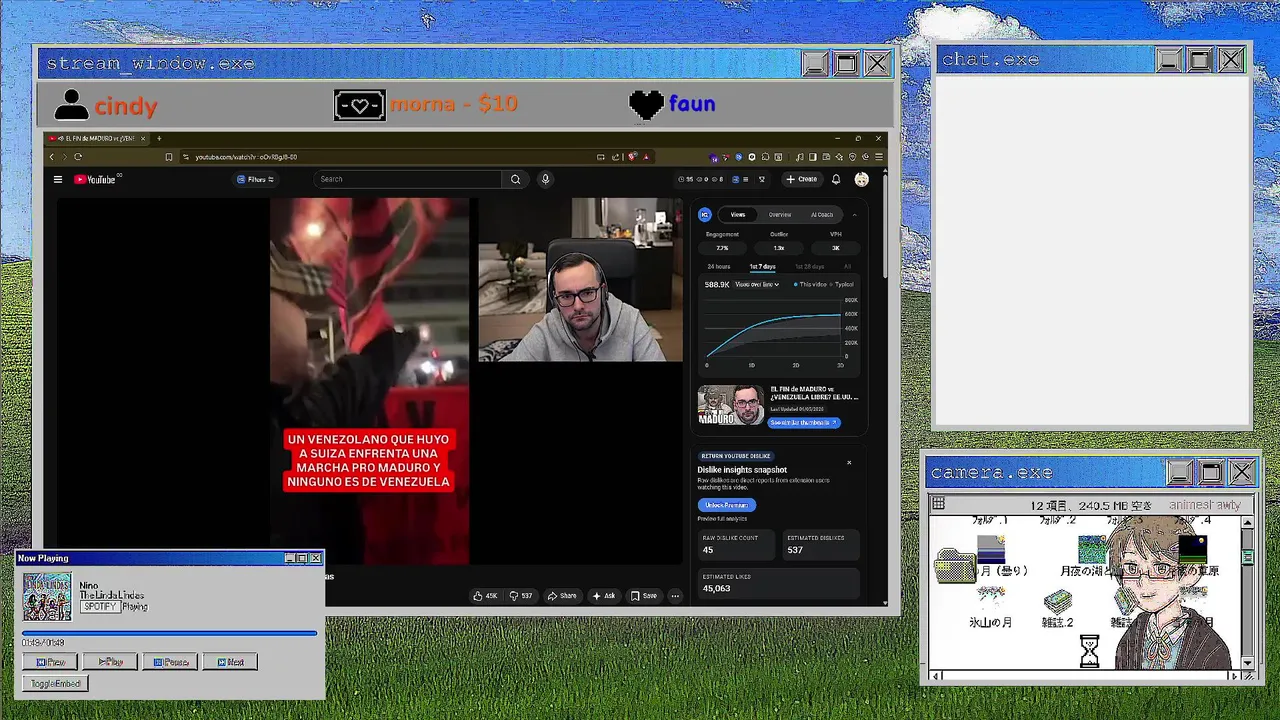Viewport: 1280px width, 720px height.
Task: Go back in the browser
Action: (x=52, y=157)
